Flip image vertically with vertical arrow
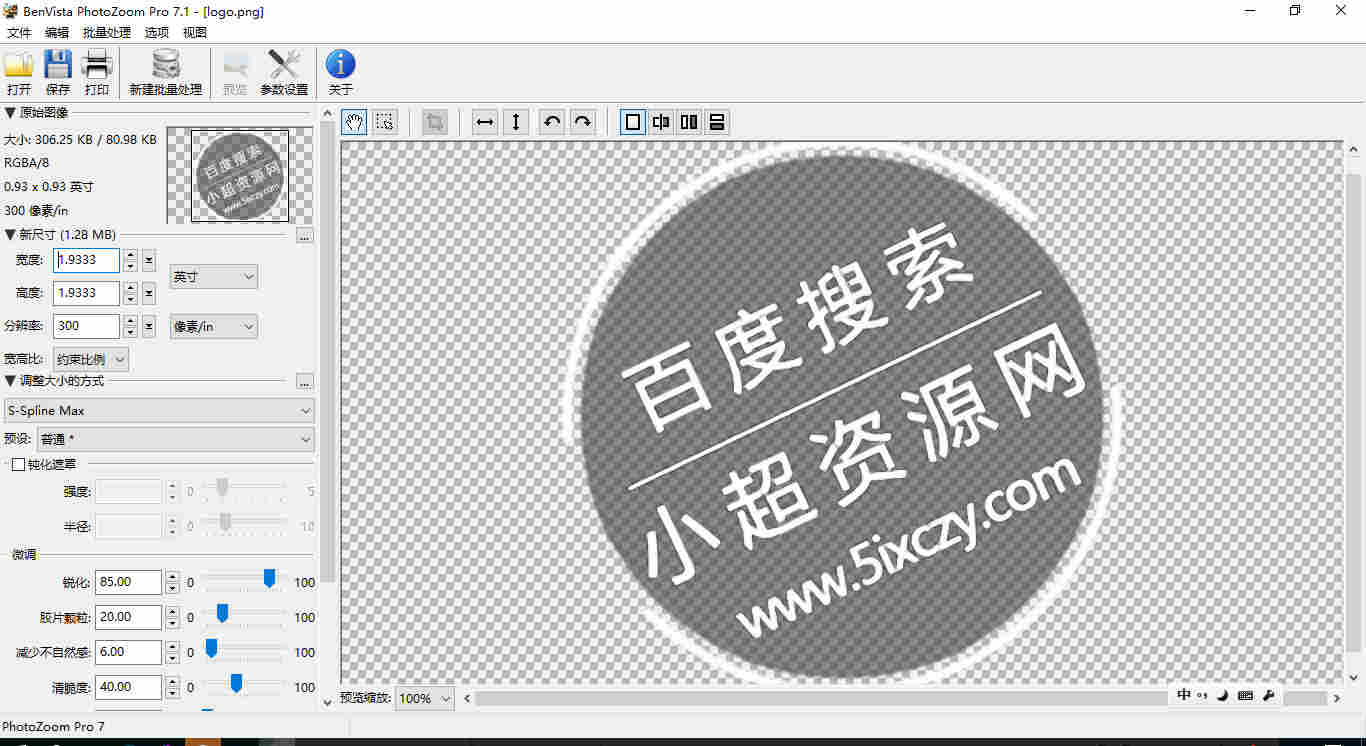This screenshot has height=746, width=1366. [x=516, y=122]
